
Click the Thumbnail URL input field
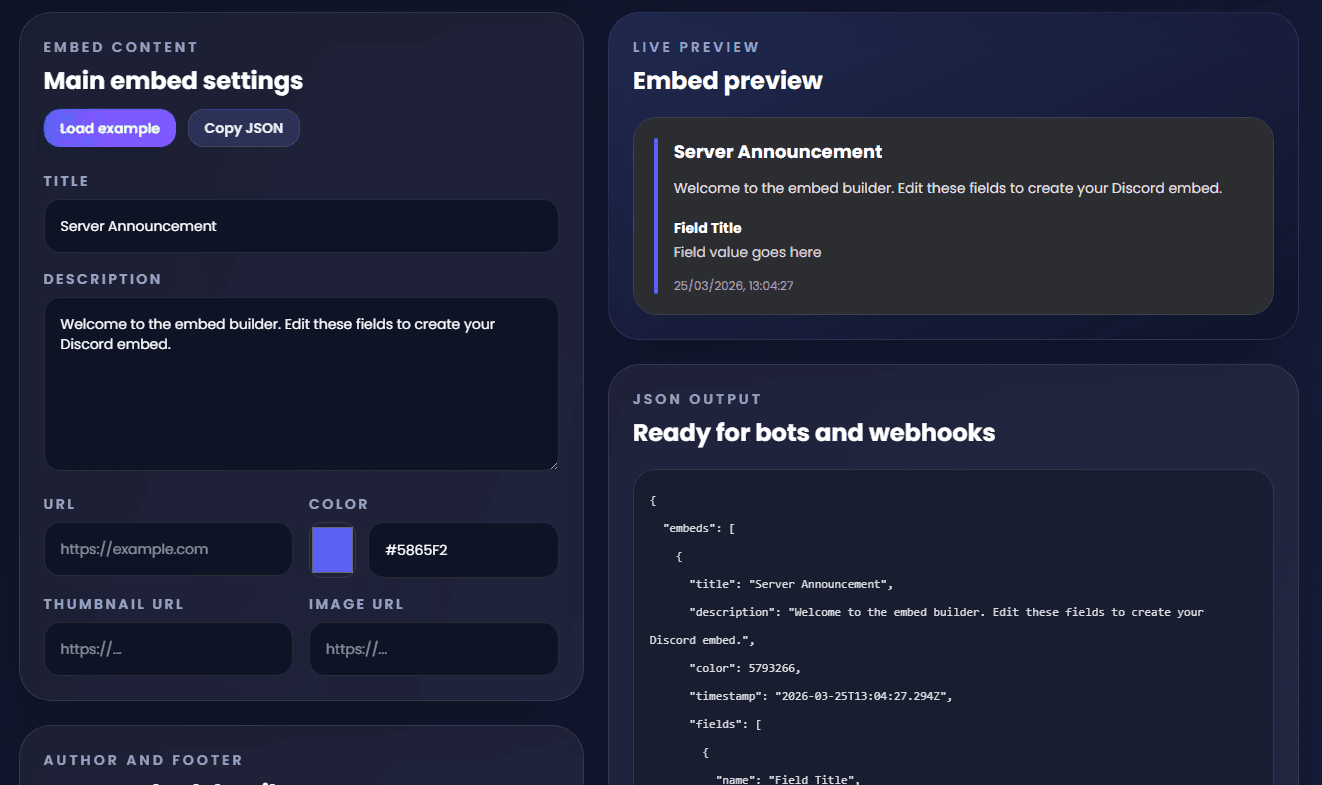pyautogui.click(x=167, y=648)
